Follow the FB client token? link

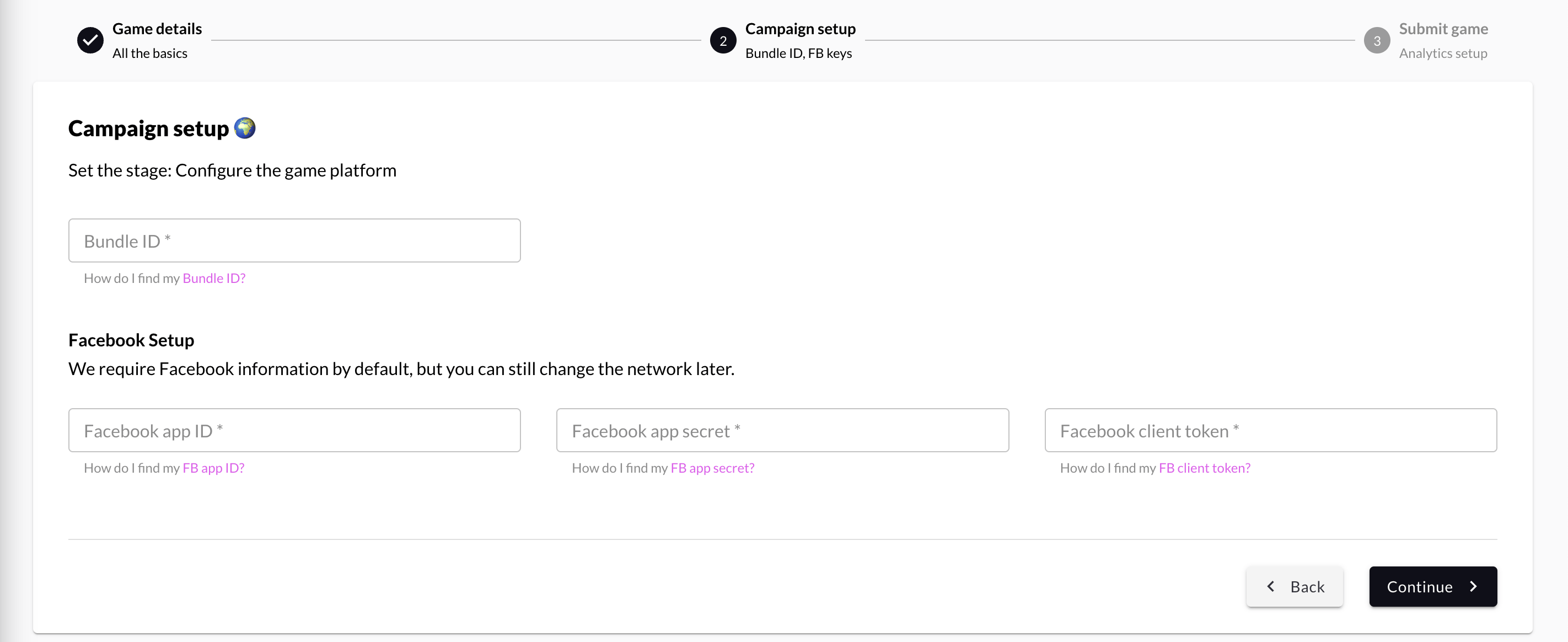(1204, 468)
